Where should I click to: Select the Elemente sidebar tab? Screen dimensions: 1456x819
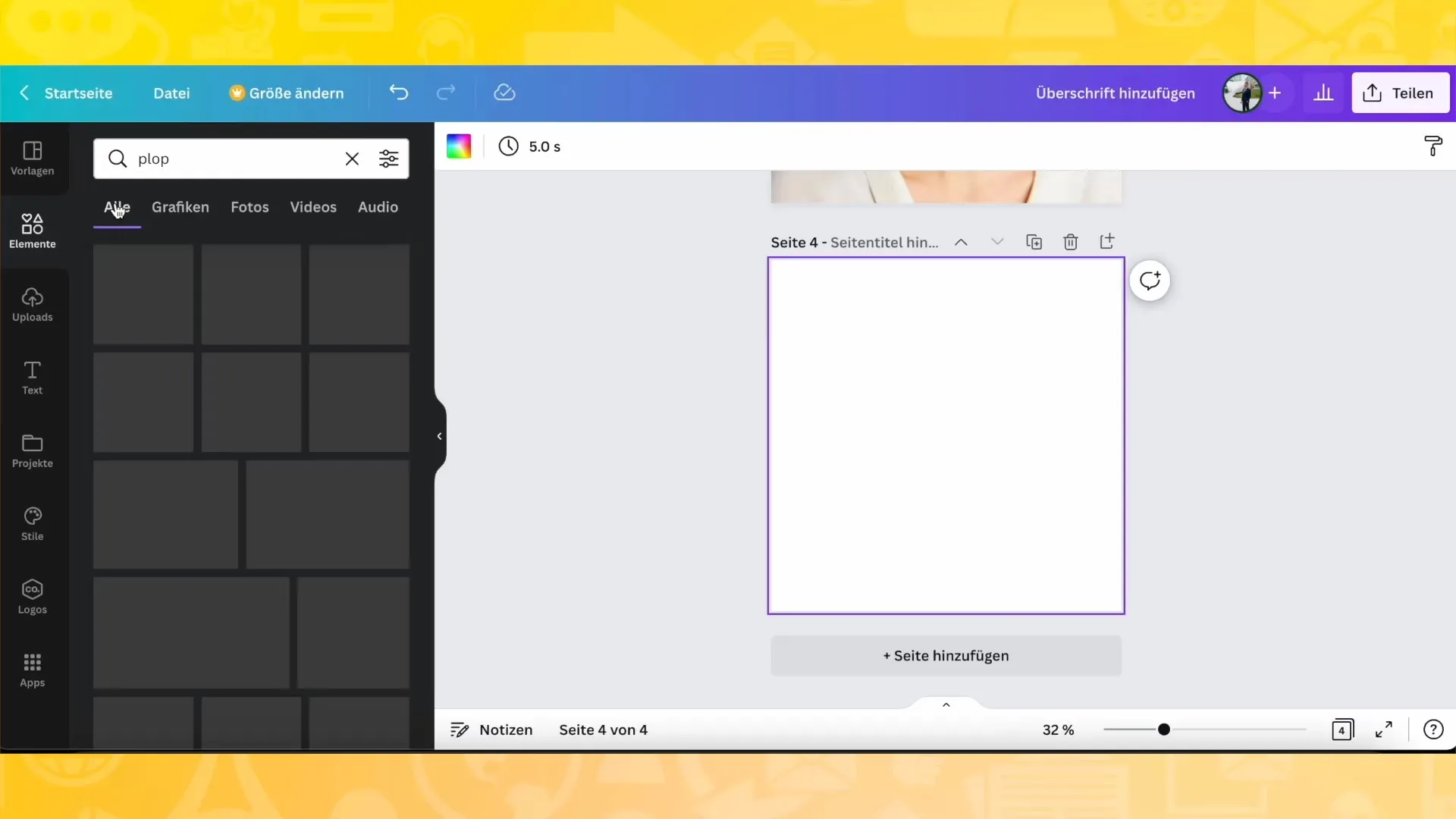(33, 231)
